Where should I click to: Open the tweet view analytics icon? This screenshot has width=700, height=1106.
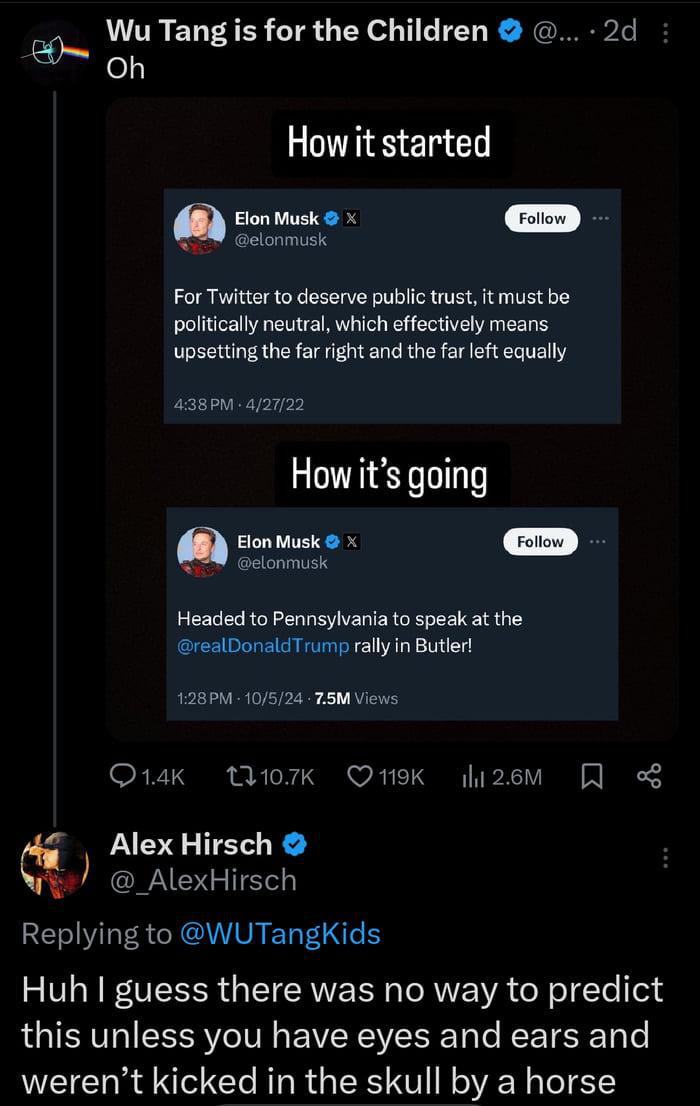tap(472, 777)
